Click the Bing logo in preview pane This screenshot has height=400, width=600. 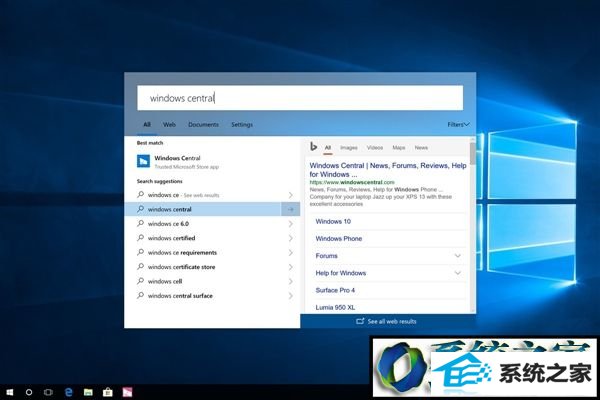coord(313,147)
